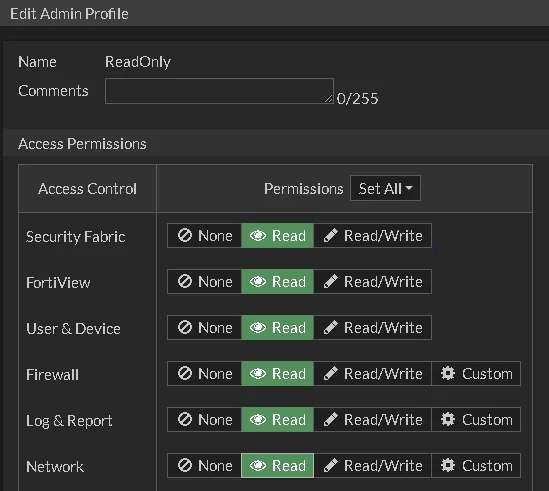Image resolution: width=549 pixels, height=491 pixels.
Task: Click the FortiView row label
Action: tap(58, 283)
